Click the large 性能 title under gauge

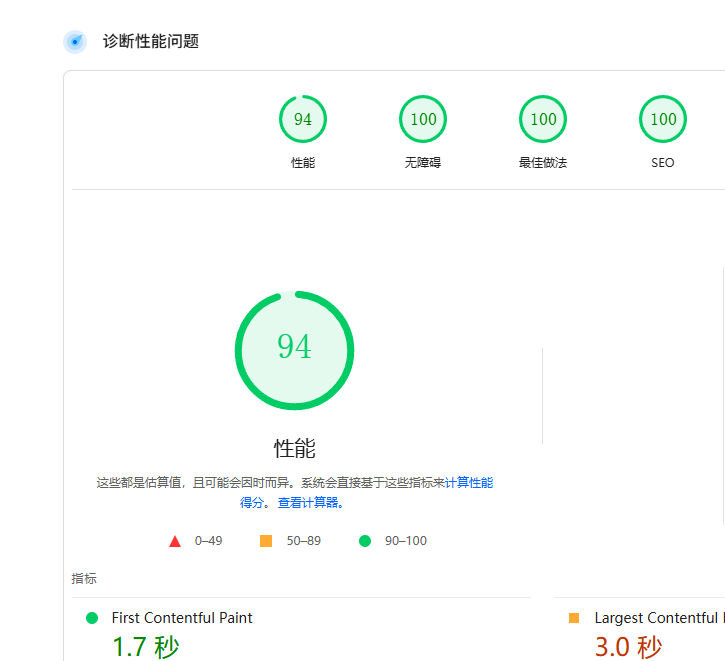click(x=295, y=448)
